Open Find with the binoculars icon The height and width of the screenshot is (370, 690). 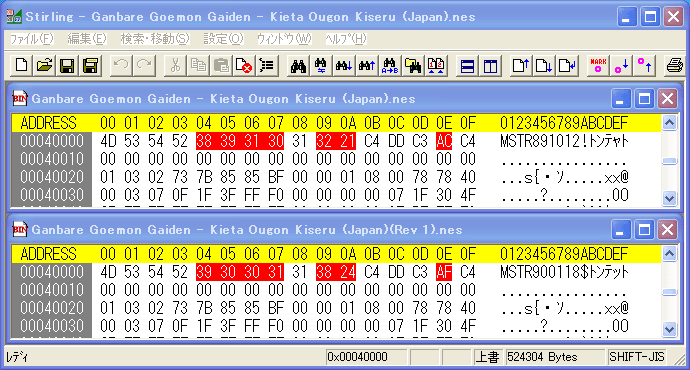[x=298, y=66]
